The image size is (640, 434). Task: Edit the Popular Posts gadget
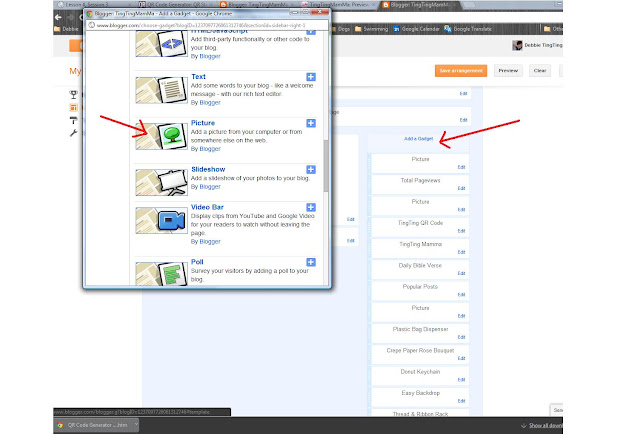[461, 294]
